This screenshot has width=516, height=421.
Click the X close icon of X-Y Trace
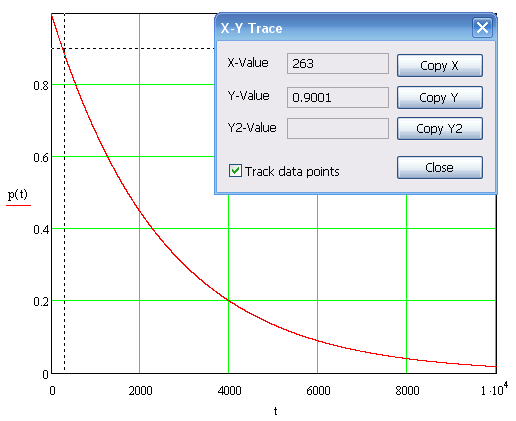point(482,28)
